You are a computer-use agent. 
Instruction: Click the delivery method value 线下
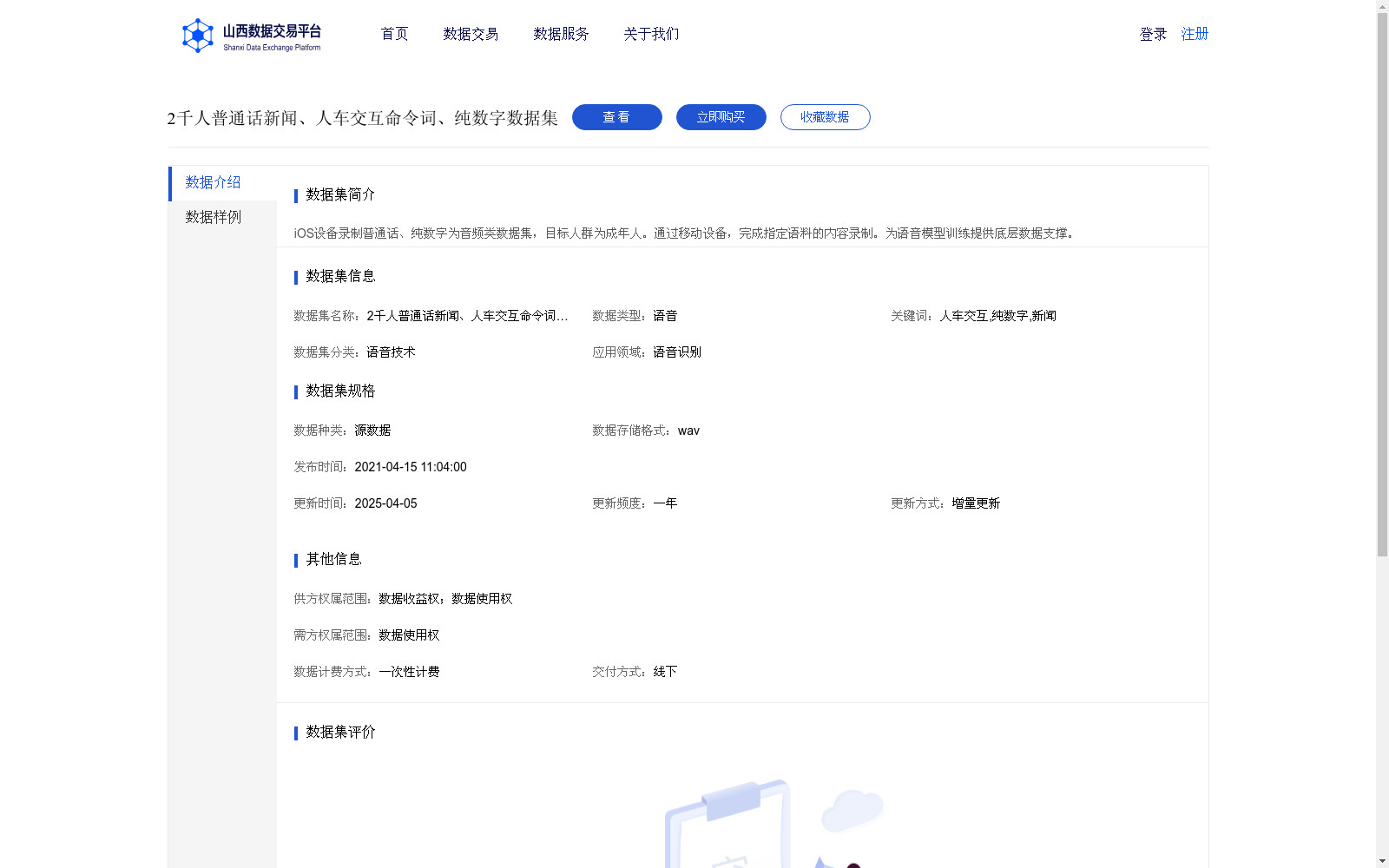coord(665,672)
